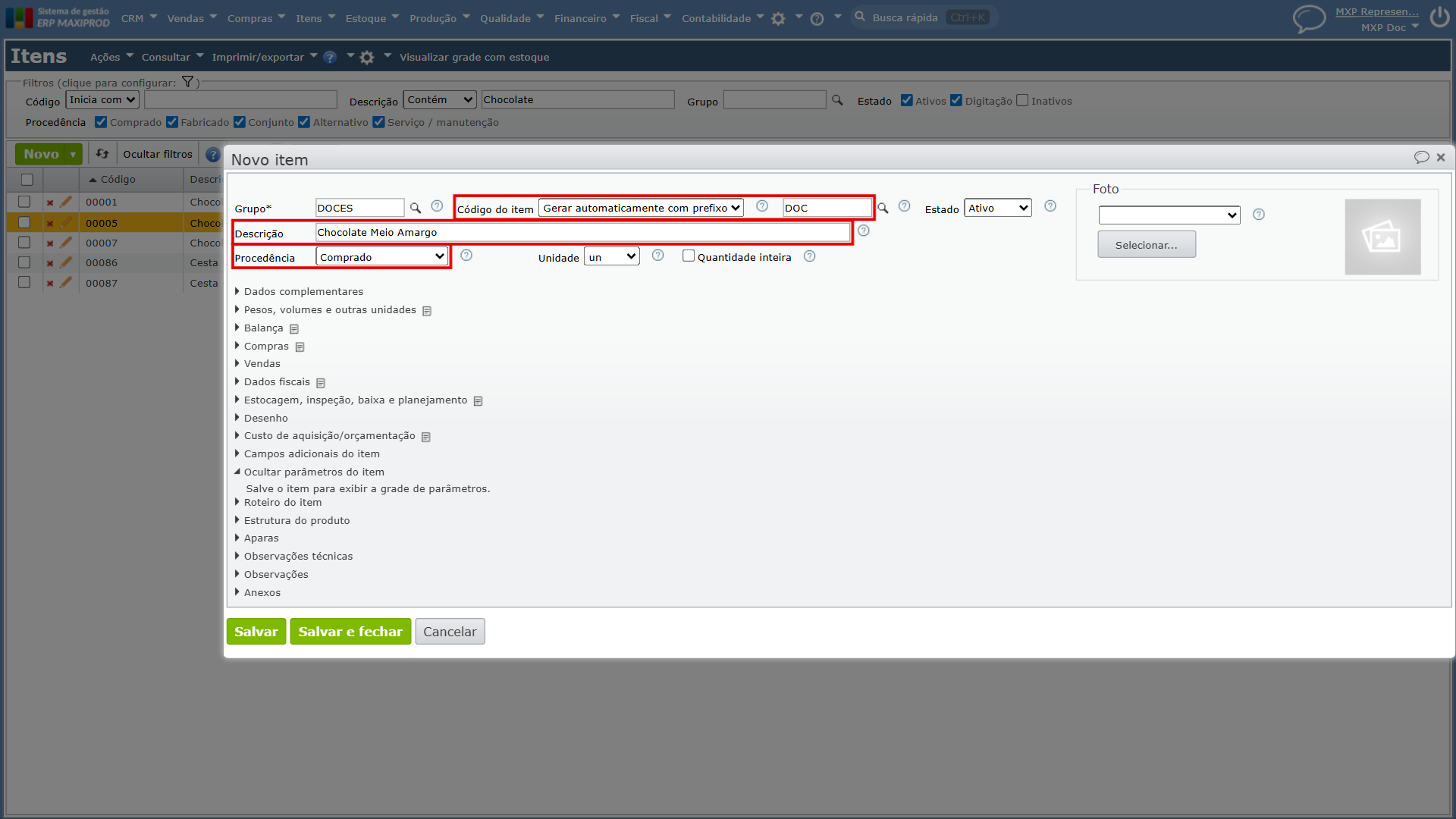This screenshot has height=819, width=1456.
Task: Open the help icon next to Procedência dropdown
Action: 466,256
